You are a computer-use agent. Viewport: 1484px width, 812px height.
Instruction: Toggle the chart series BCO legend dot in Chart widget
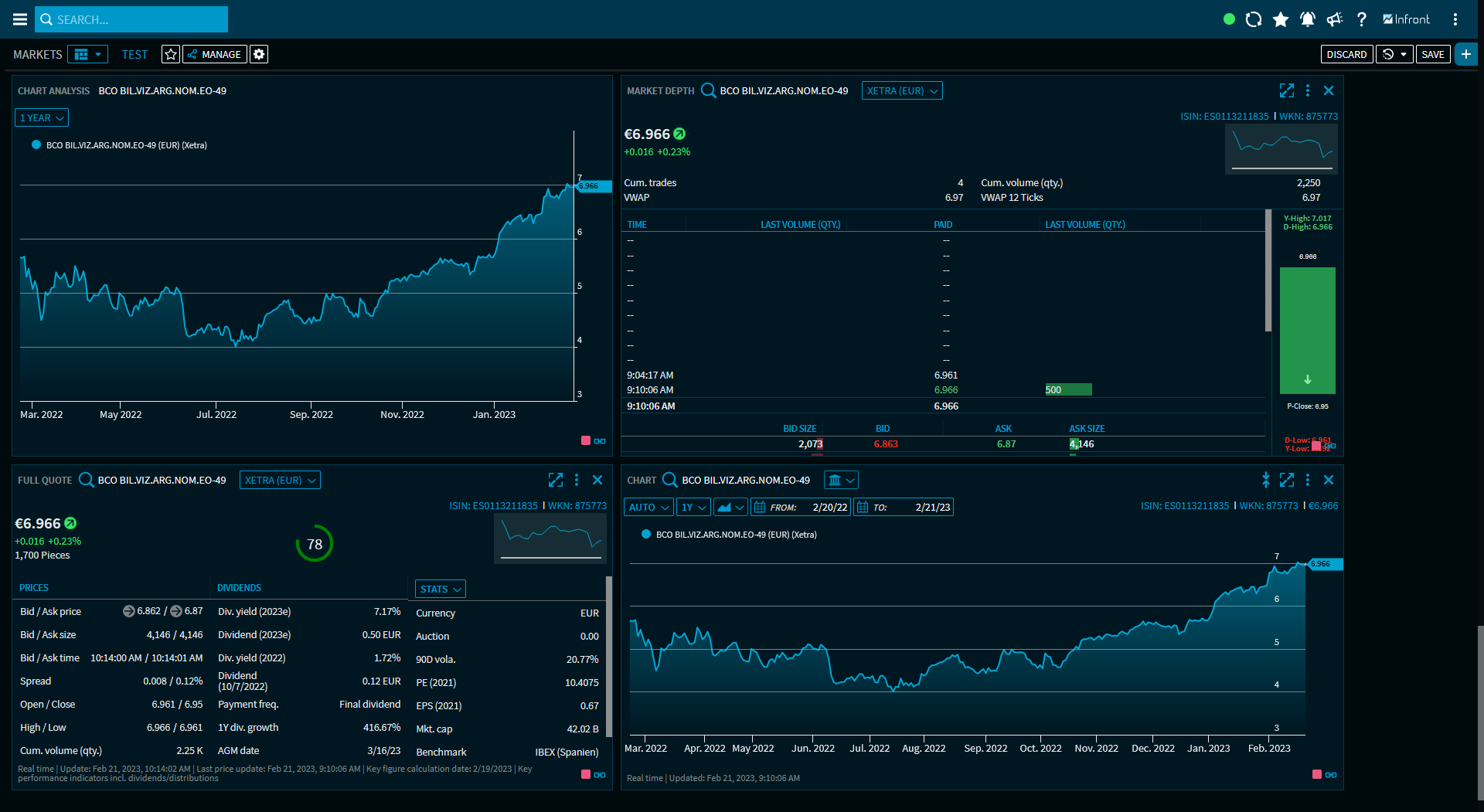[646, 534]
